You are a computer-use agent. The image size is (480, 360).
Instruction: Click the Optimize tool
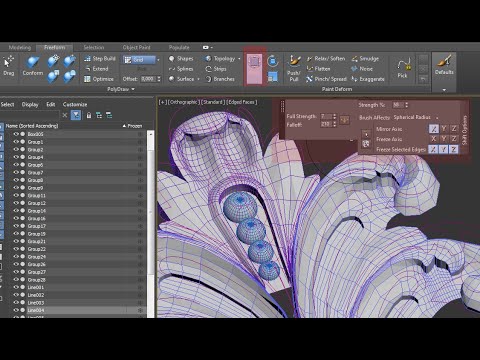coord(99,79)
